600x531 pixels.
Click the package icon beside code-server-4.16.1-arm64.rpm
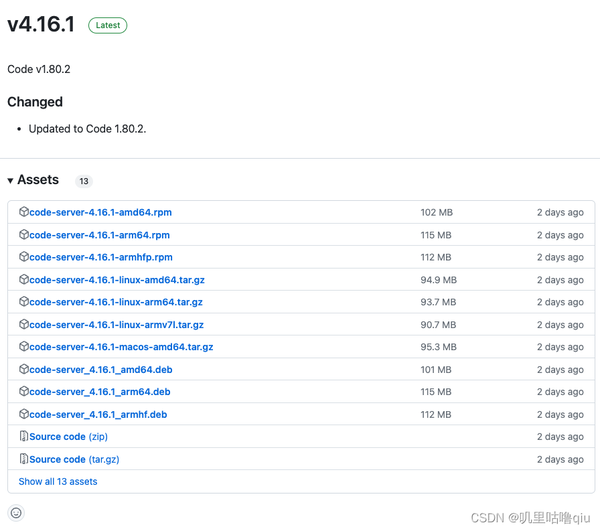[x=24, y=234]
